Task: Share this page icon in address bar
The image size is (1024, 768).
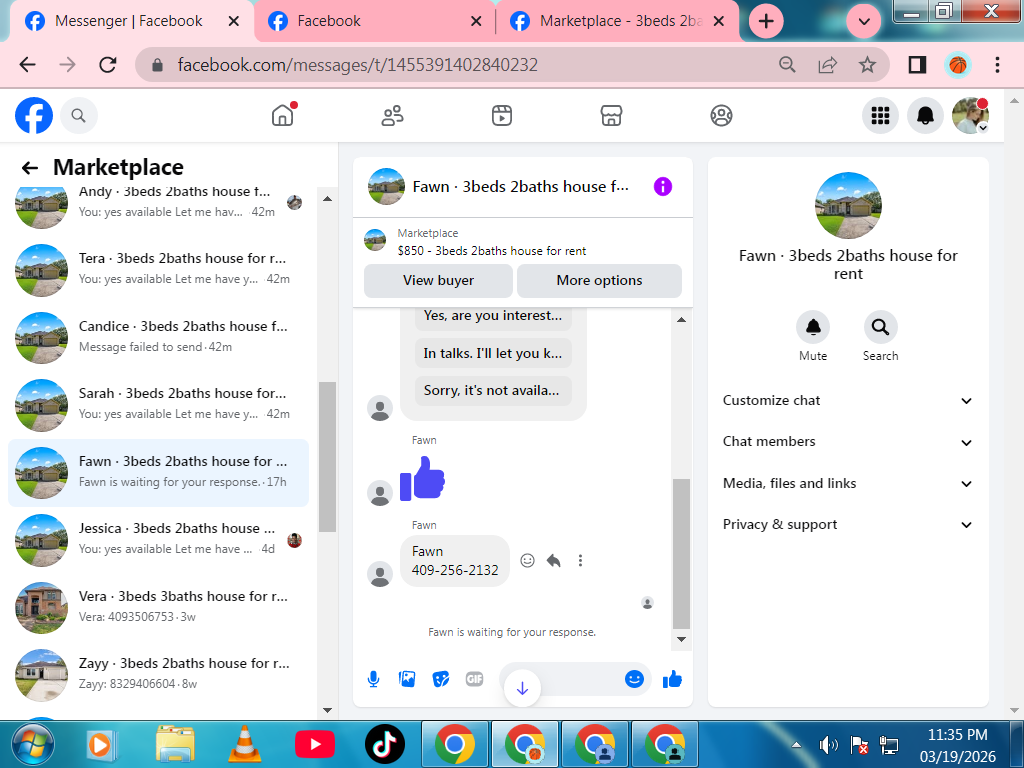Action: pyautogui.click(x=827, y=65)
